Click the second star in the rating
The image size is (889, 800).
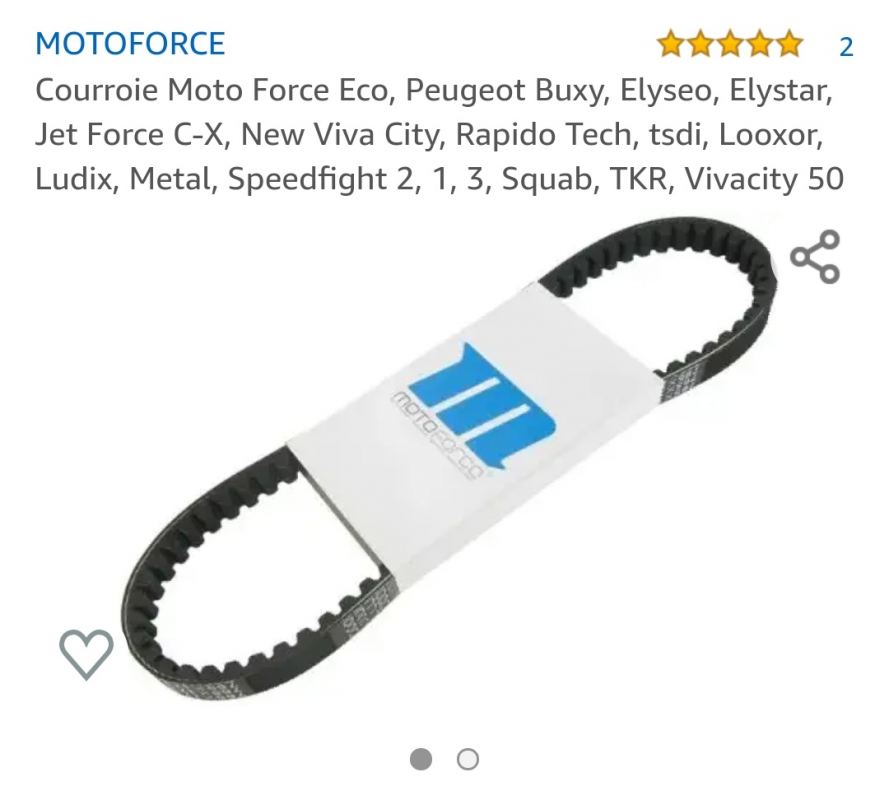coord(700,45)
